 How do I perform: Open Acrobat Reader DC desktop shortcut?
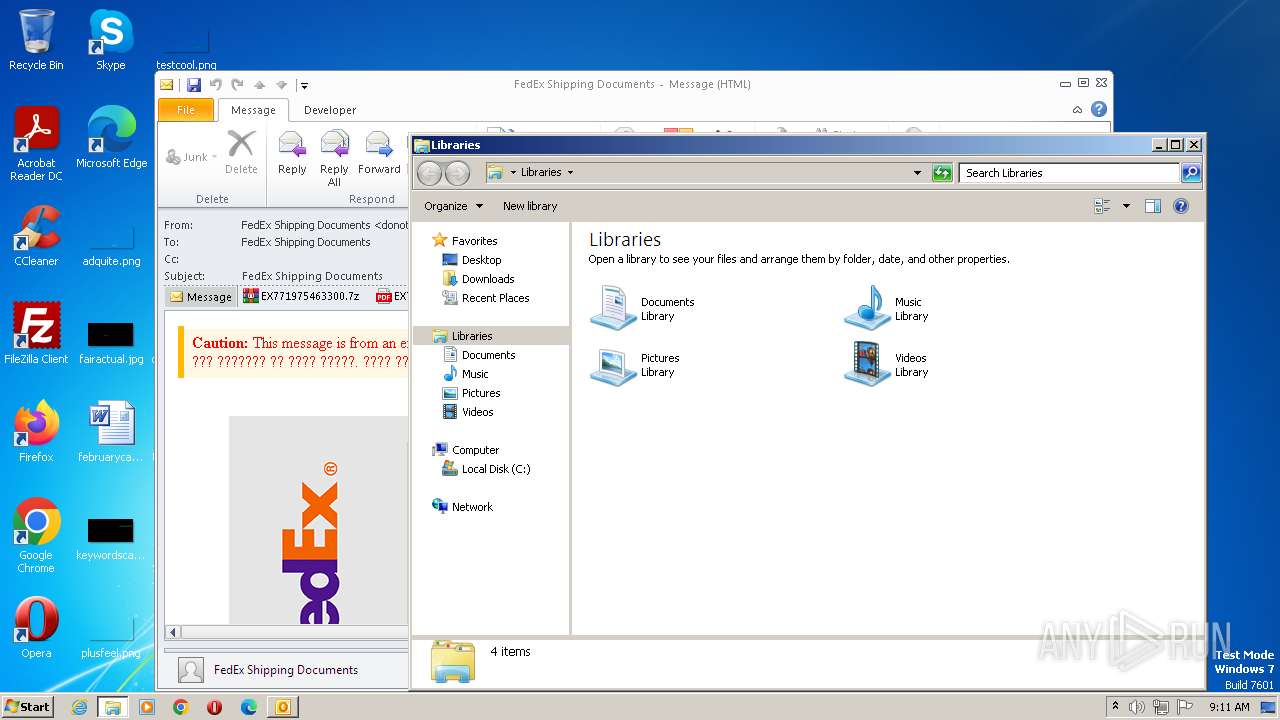pyautogui.click(x=36, y=144)
